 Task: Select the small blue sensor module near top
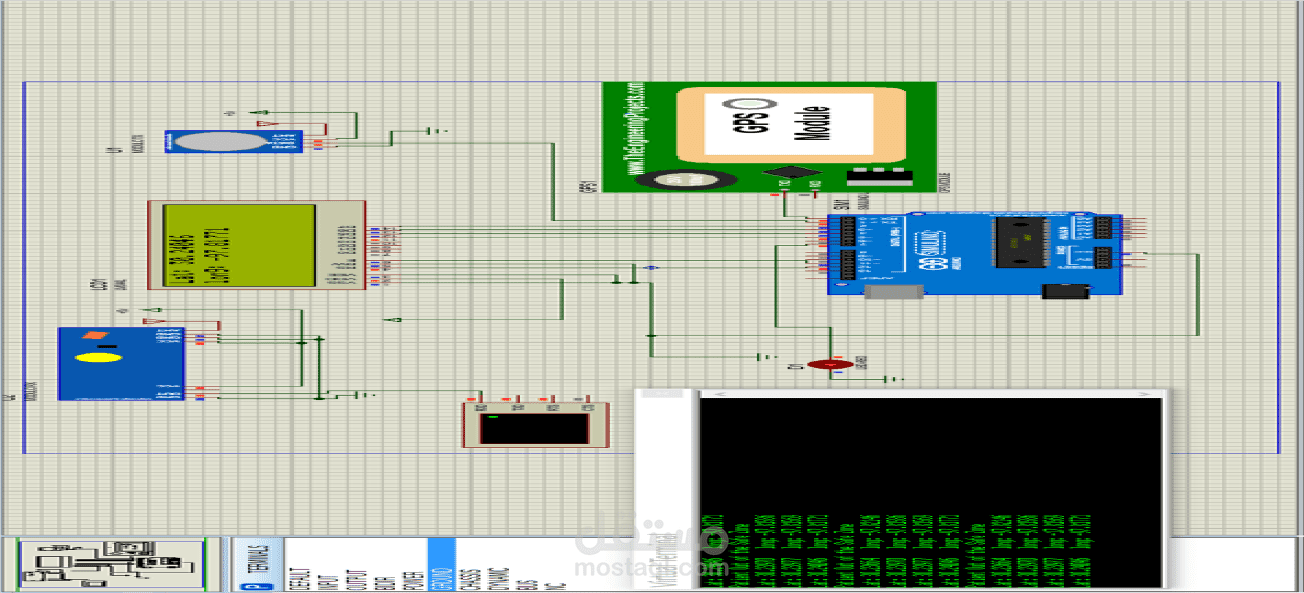[x=235, y=143]
